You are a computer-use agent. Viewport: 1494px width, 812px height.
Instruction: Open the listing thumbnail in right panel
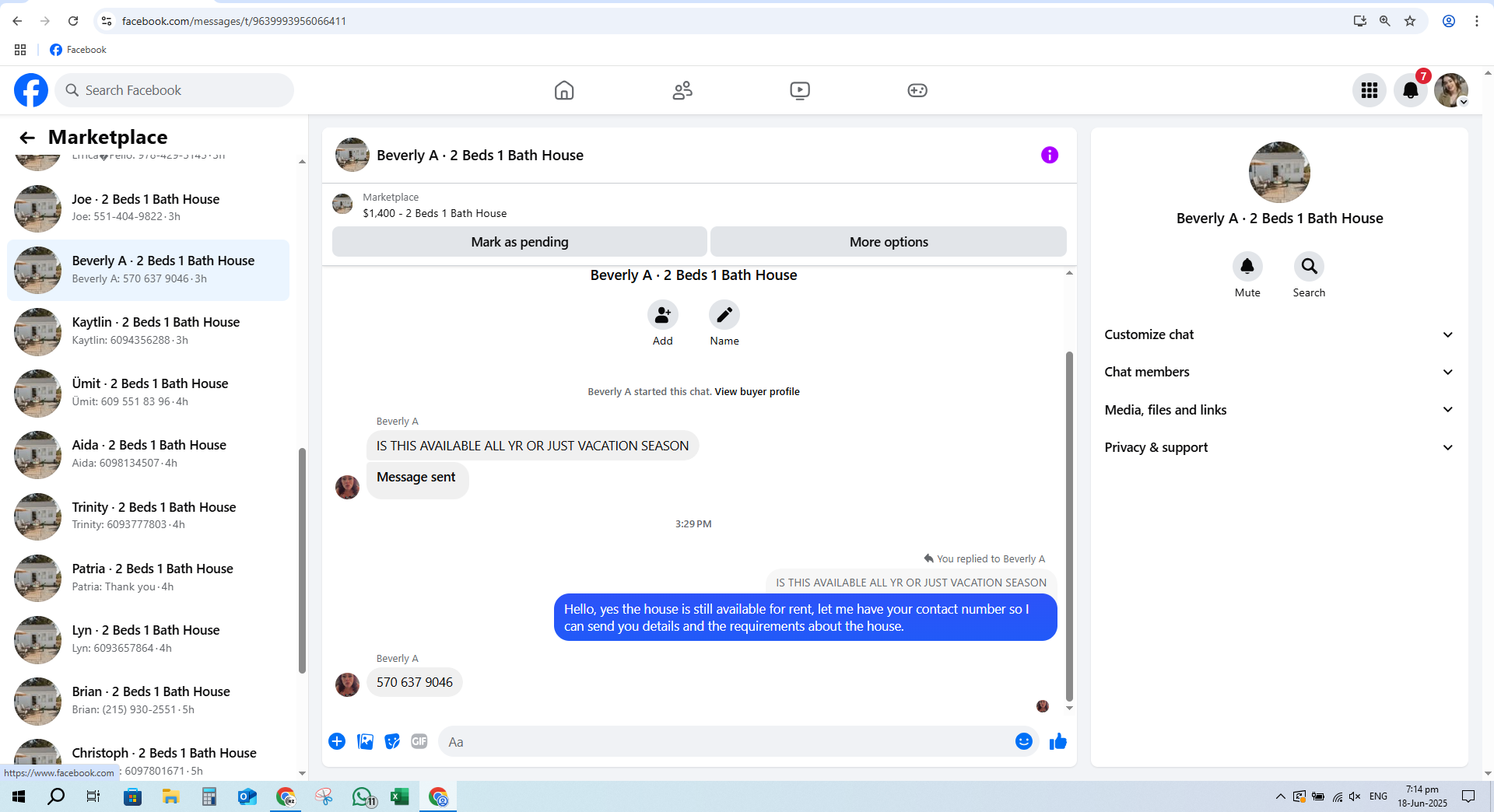1279,172
